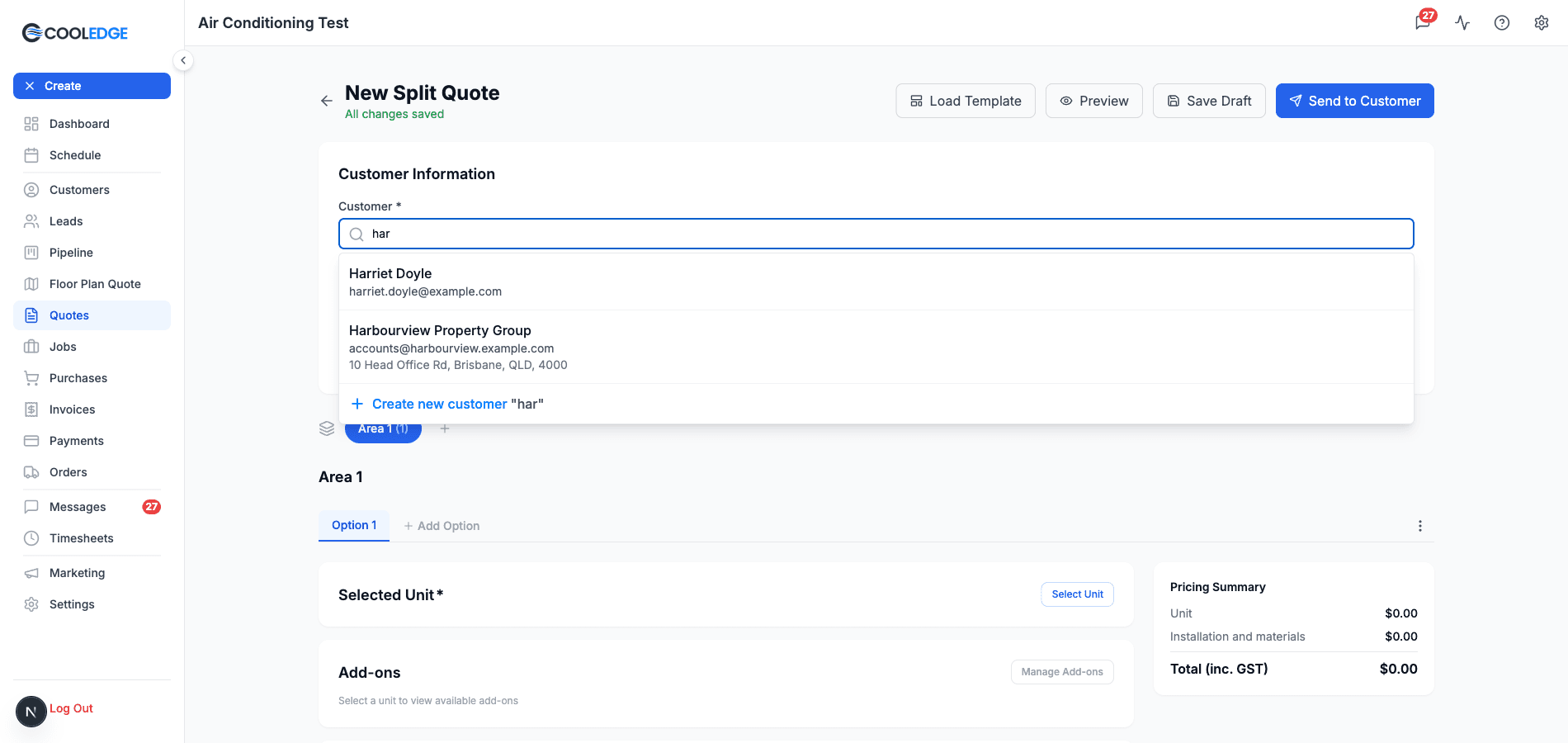Open Schedule in the sidebar
The width and height of the screenshot is (1568, 743).
(x=92, y=155)
